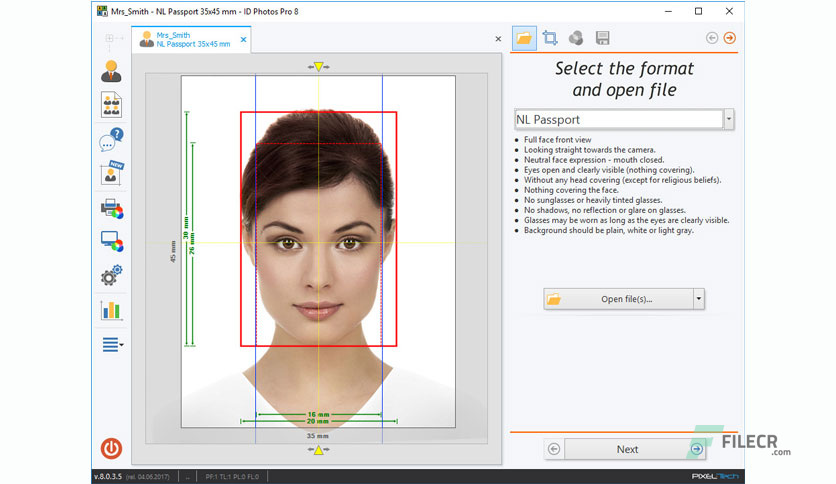Open the help chat bubble icon

click(111, 140)
